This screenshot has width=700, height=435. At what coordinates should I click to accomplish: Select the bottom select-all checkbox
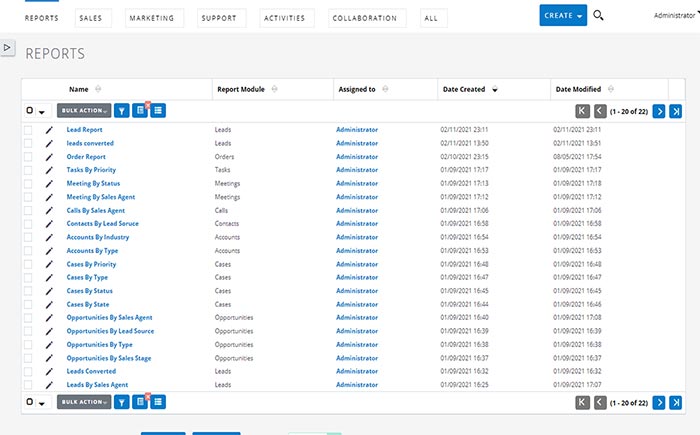[29, 402]
